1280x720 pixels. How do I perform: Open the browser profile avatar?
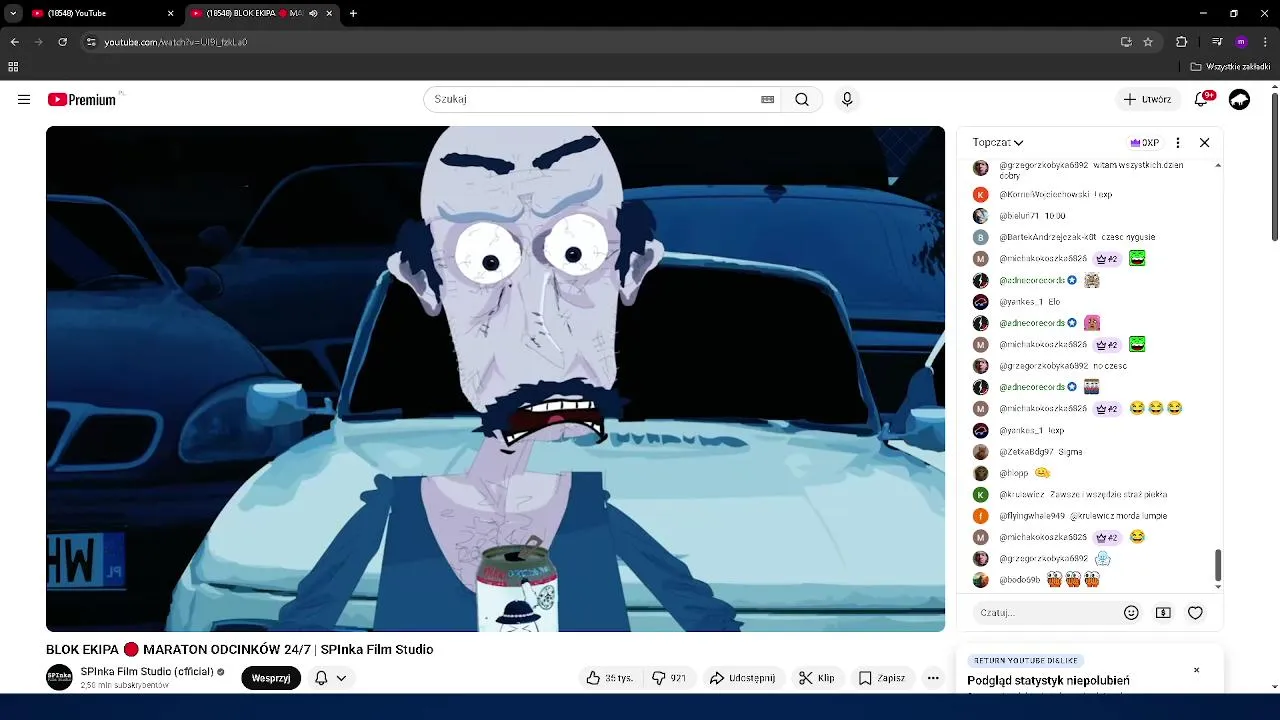coord(1241,42)
